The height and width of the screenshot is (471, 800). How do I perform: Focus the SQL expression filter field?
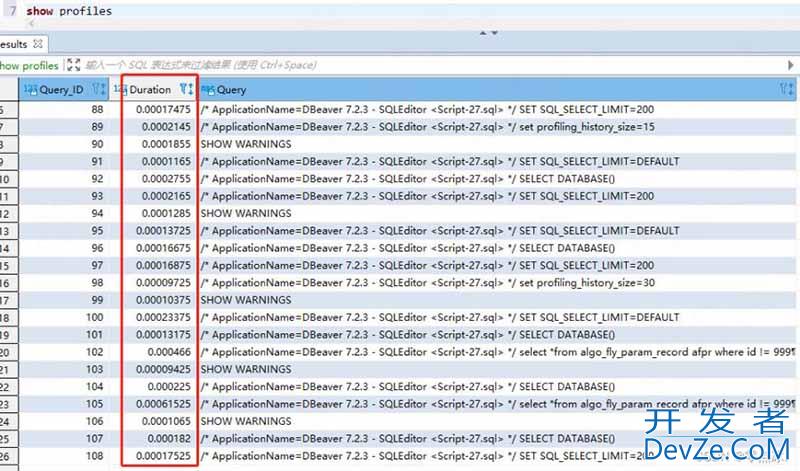tap(201, 65)
